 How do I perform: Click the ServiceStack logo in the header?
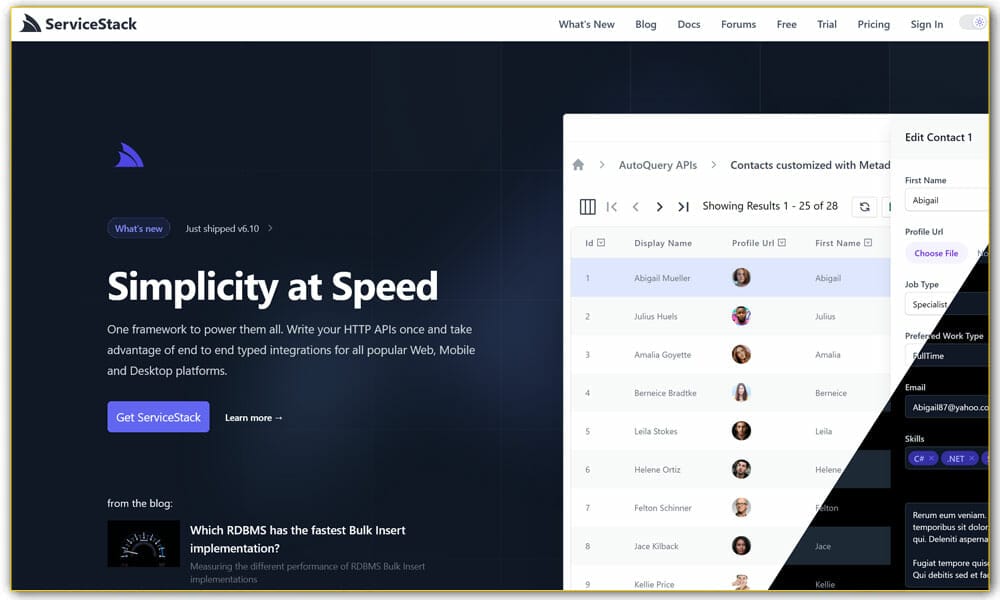point(78,24)
